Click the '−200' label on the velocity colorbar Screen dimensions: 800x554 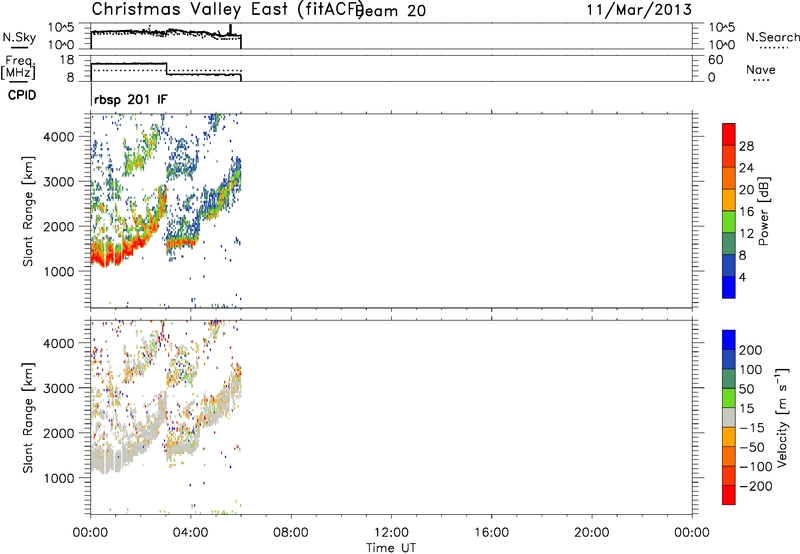tap(755, 486)
